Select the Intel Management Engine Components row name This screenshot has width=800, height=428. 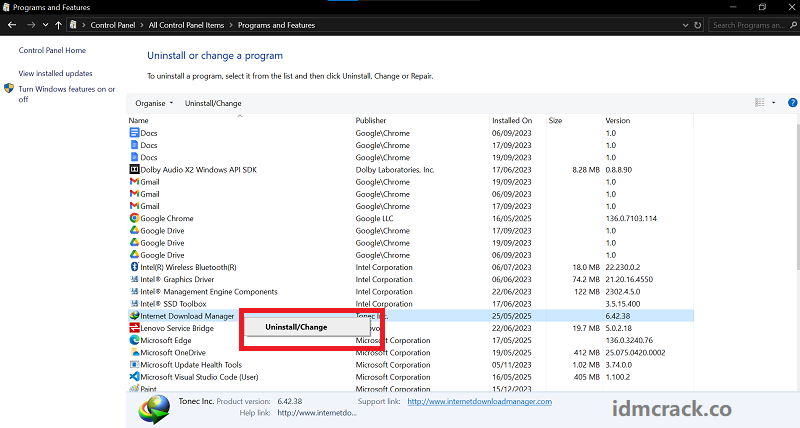click(209, 291)
